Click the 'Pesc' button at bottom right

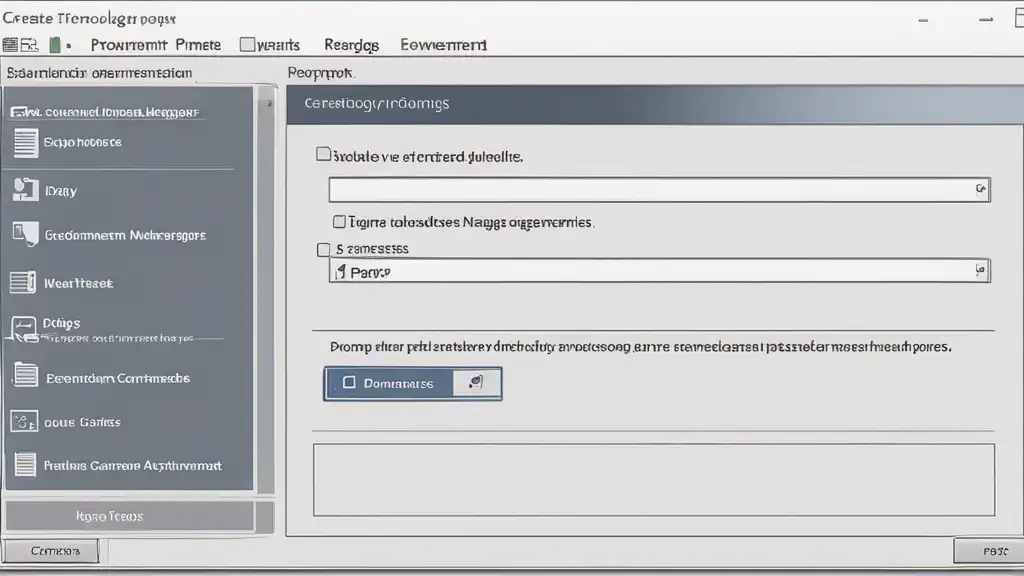tap(989, 551)
